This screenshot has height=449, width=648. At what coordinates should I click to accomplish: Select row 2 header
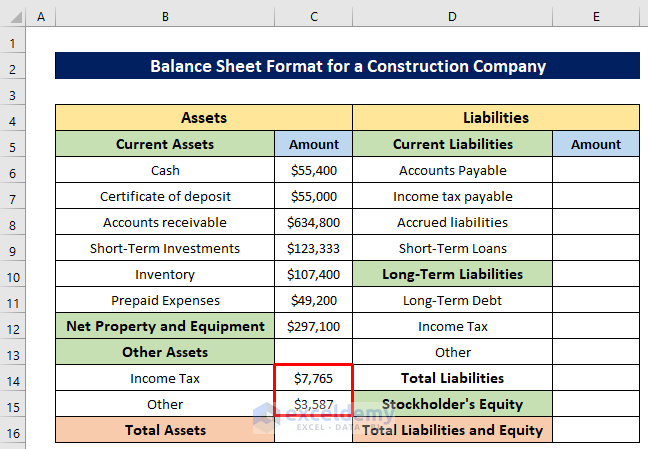click(x=13, y=67)
